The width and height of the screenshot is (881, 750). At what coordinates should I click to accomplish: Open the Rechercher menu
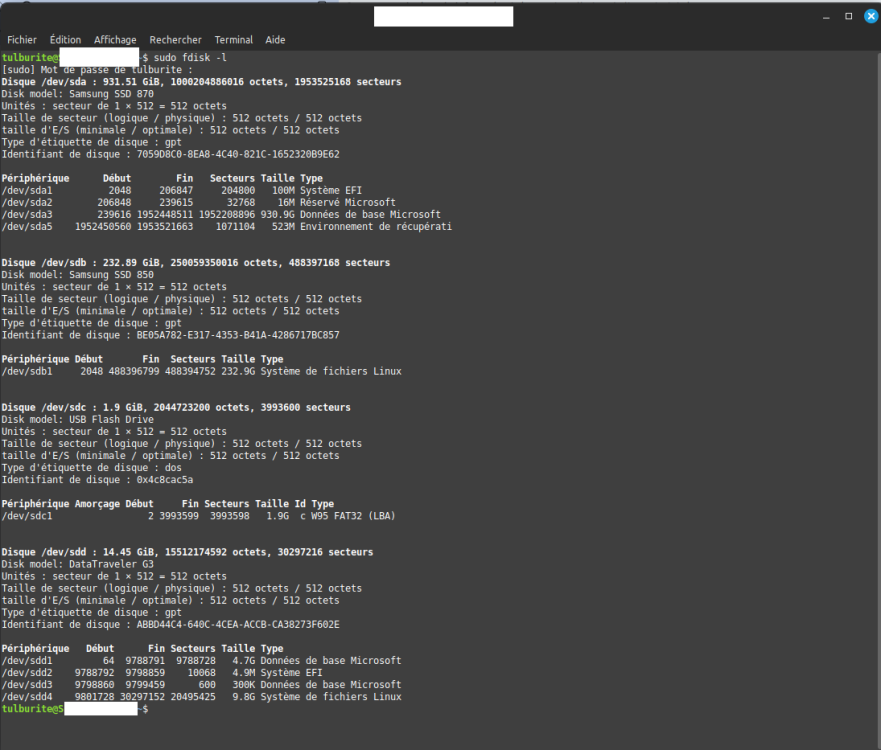point(175,40)
